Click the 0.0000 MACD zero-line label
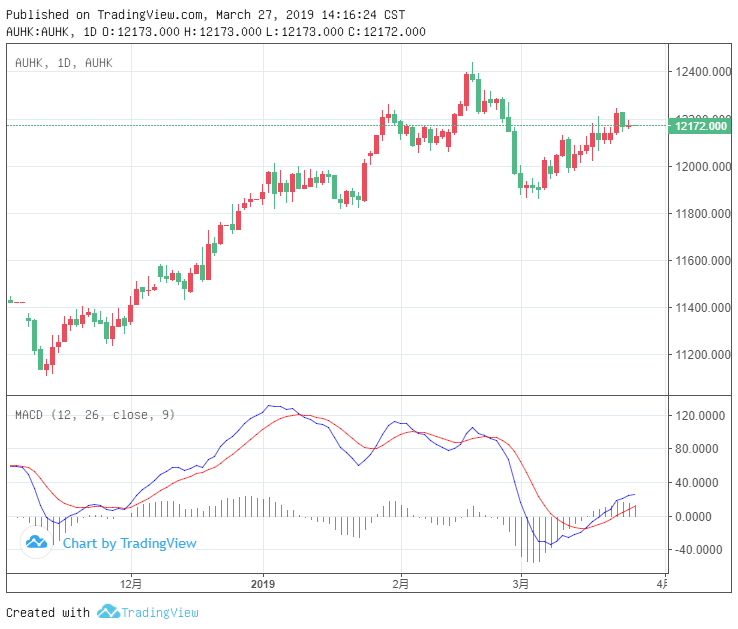 [x=699, y=516]
